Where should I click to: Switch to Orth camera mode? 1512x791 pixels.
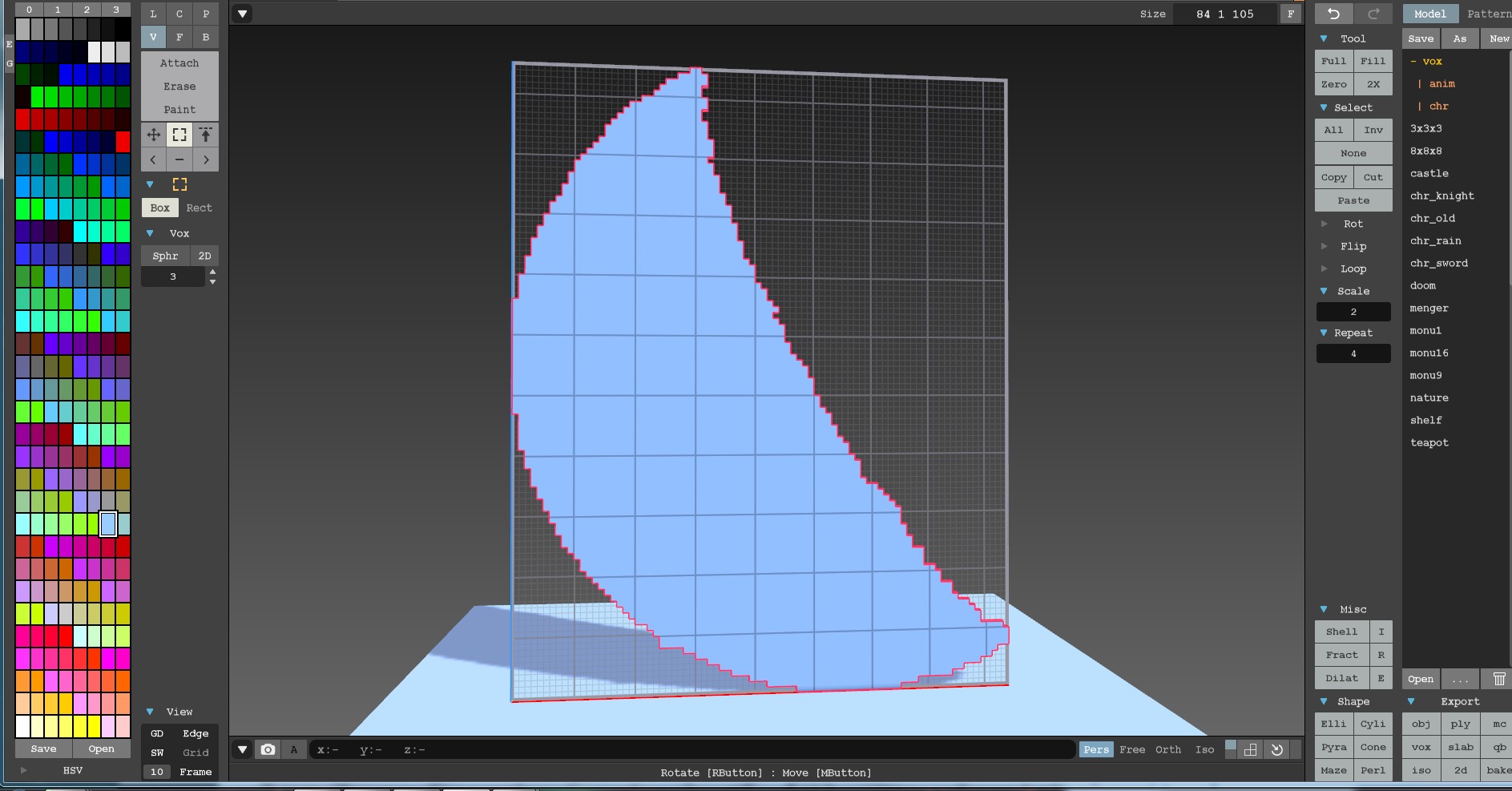coord(1168,749)
